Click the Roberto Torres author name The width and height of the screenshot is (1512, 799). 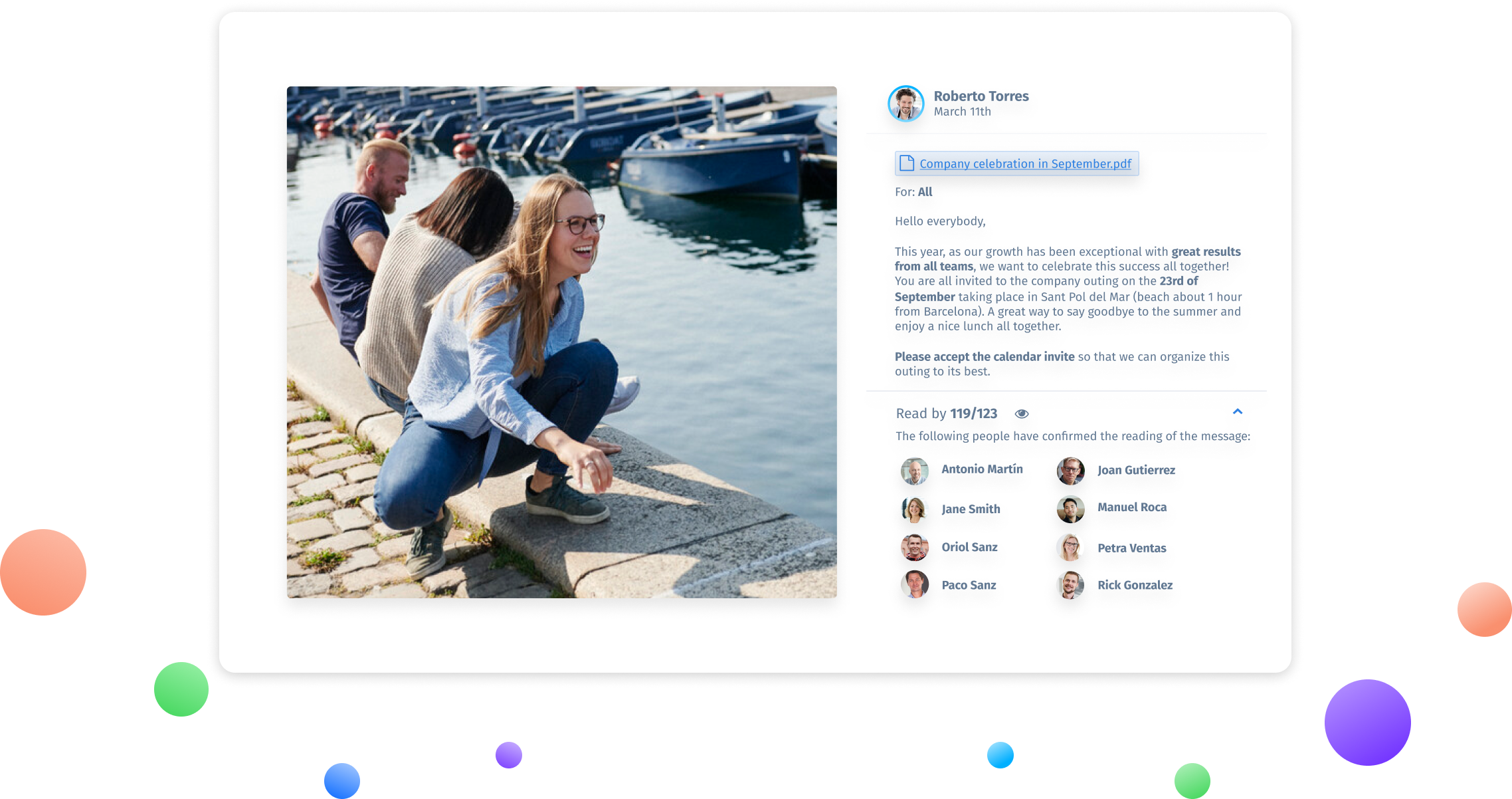[x=981, y=96]
